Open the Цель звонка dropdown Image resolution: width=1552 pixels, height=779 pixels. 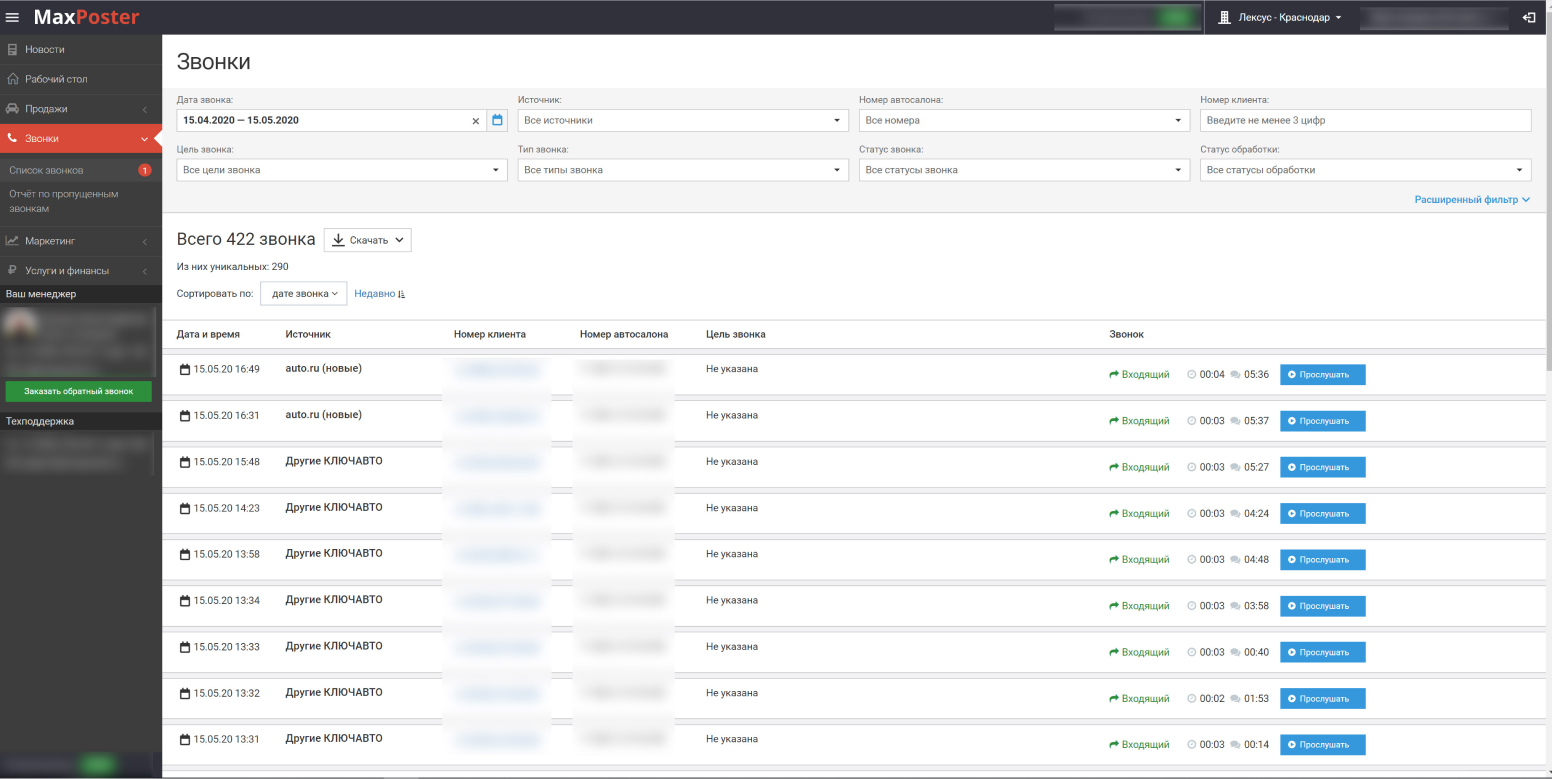342,170
